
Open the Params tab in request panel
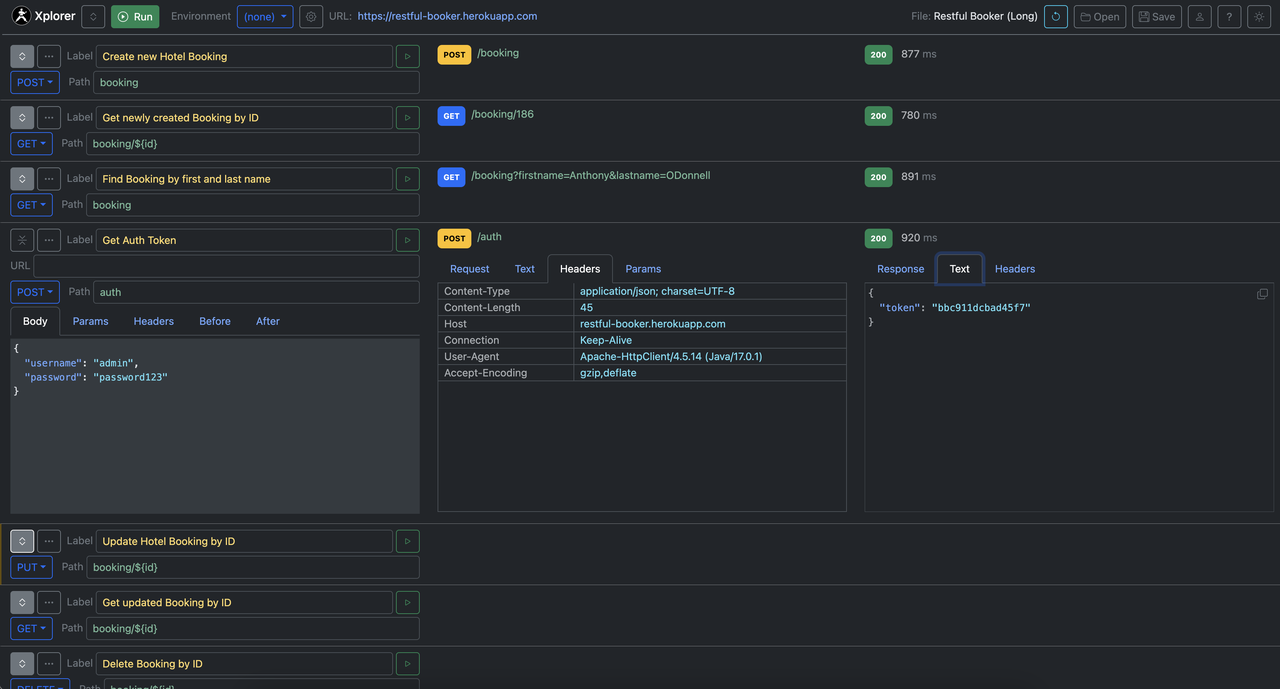click(x=643, y=269)
